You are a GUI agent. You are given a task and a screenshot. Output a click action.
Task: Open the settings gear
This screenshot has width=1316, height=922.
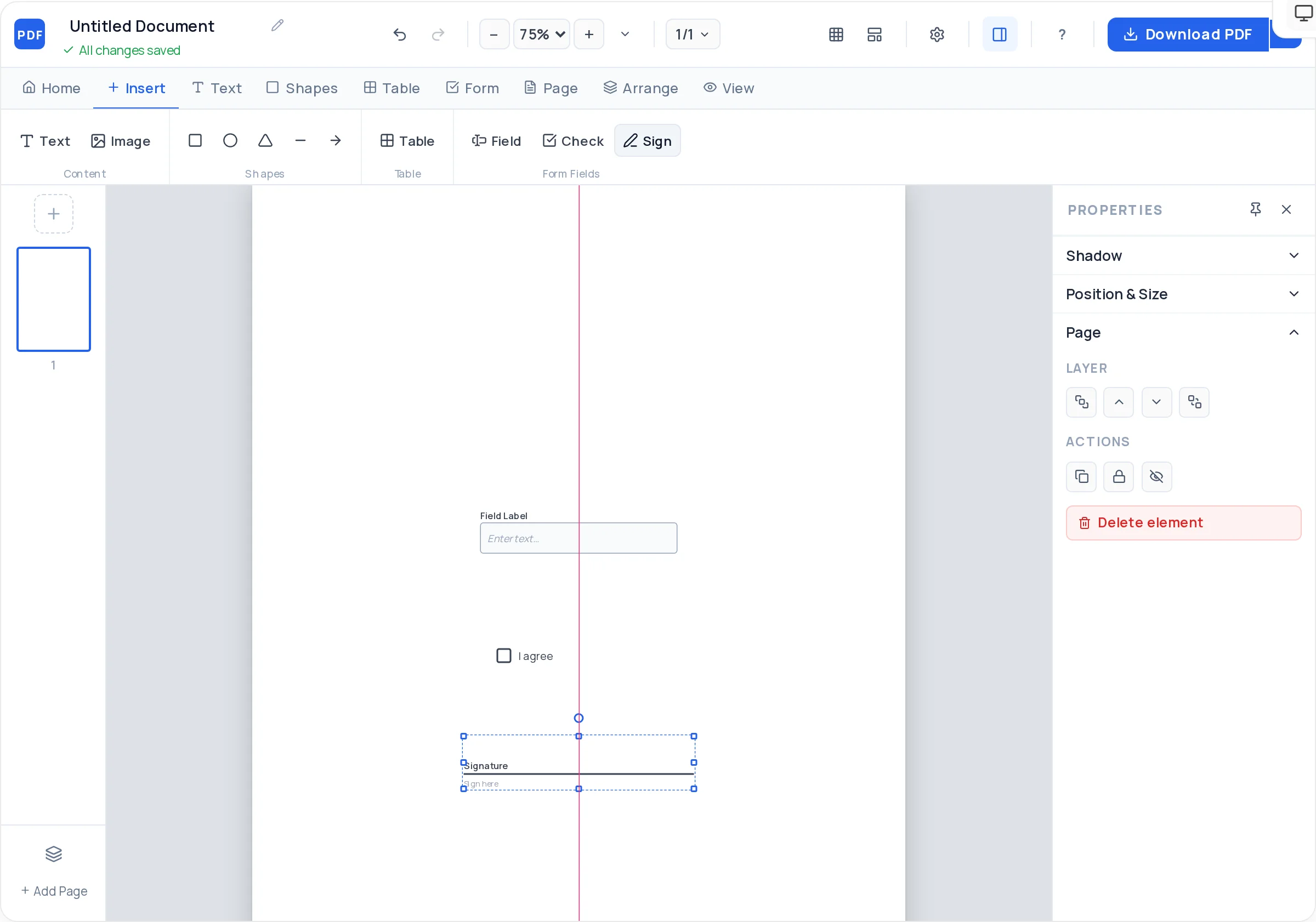pos(937,35)
